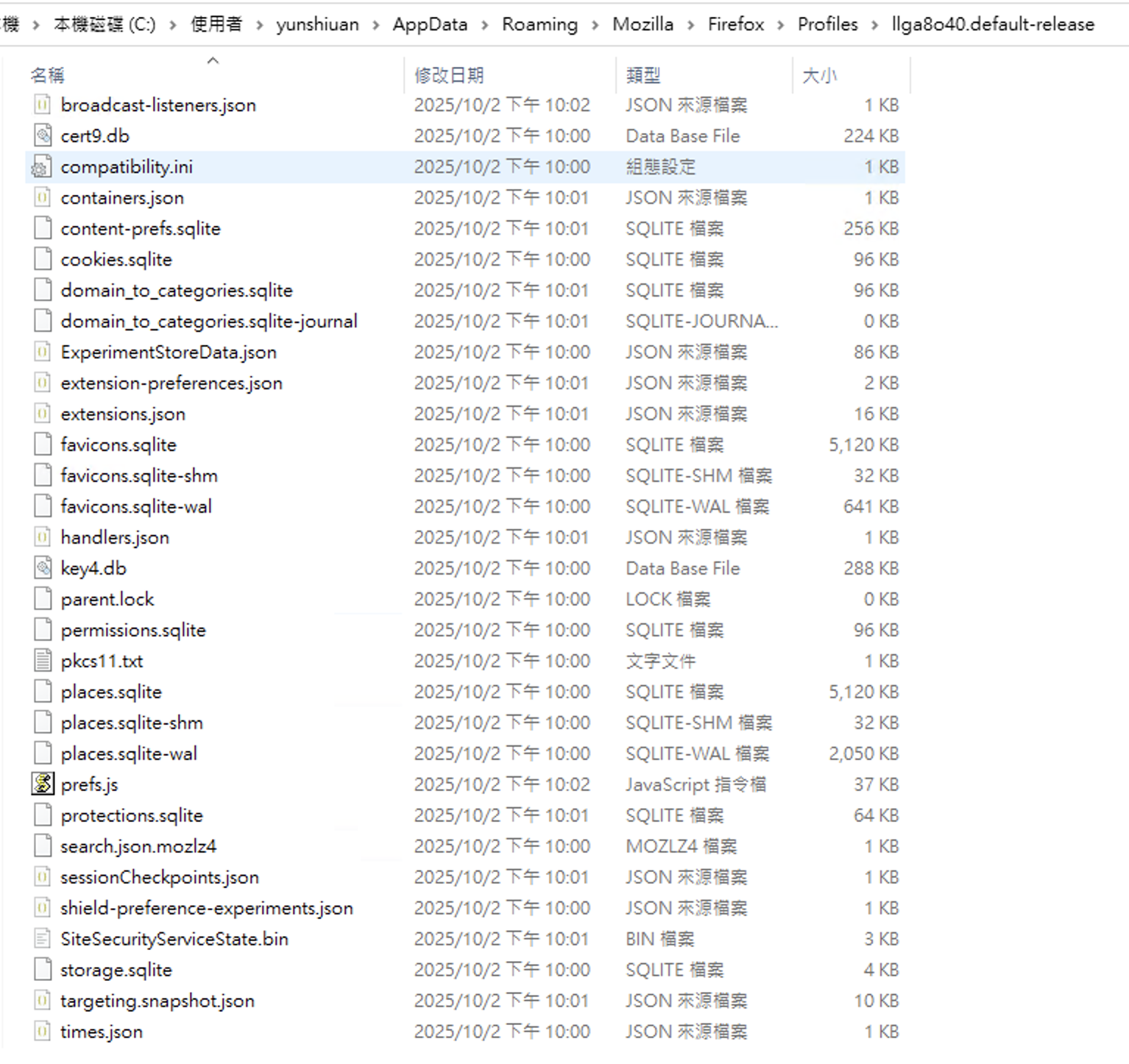The image size is (1129, 1064).
Task: Sort files by the 名稱 column header
Action: tap(48, 75)
